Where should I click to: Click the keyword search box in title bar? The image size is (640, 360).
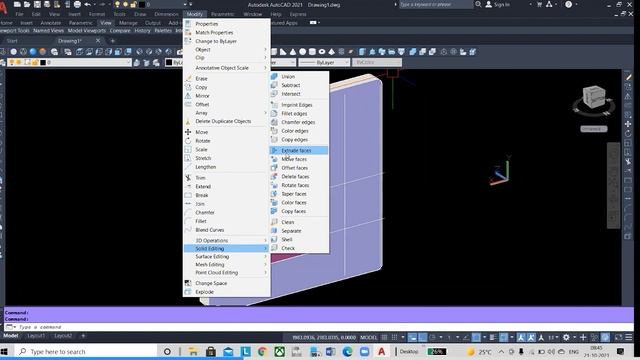point(436,4)
